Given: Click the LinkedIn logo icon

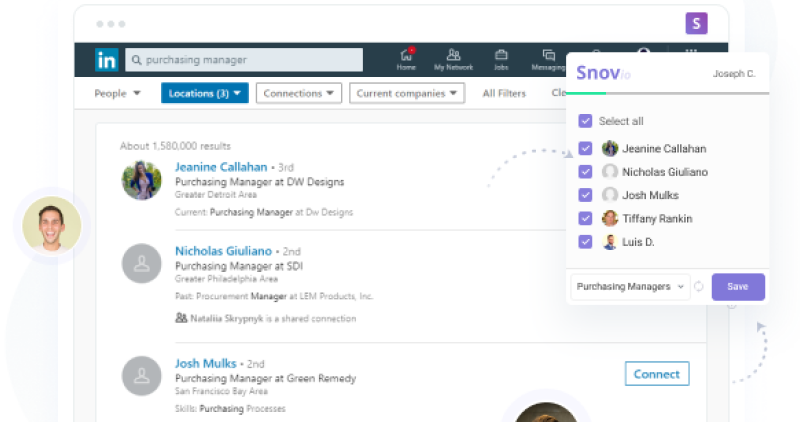Looking at the screenshot, I should click(x=107, y=60).
